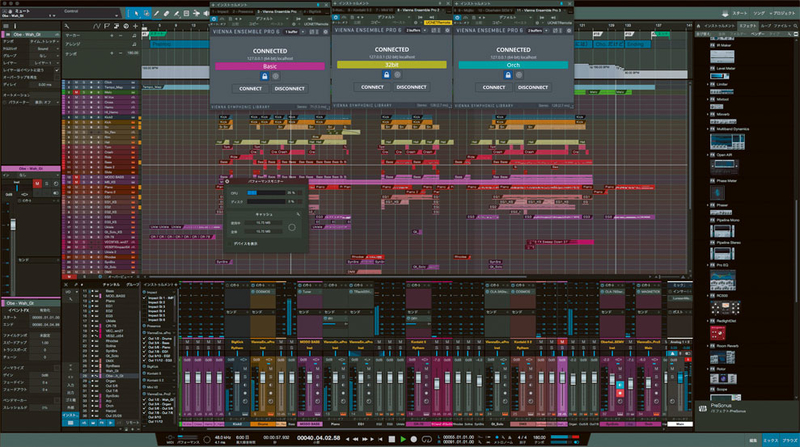The width and height of the screenshot is (800, 447).
Task: Click Multiband Dynamics thumbnail in browser
Action: (x=728, y=142)
